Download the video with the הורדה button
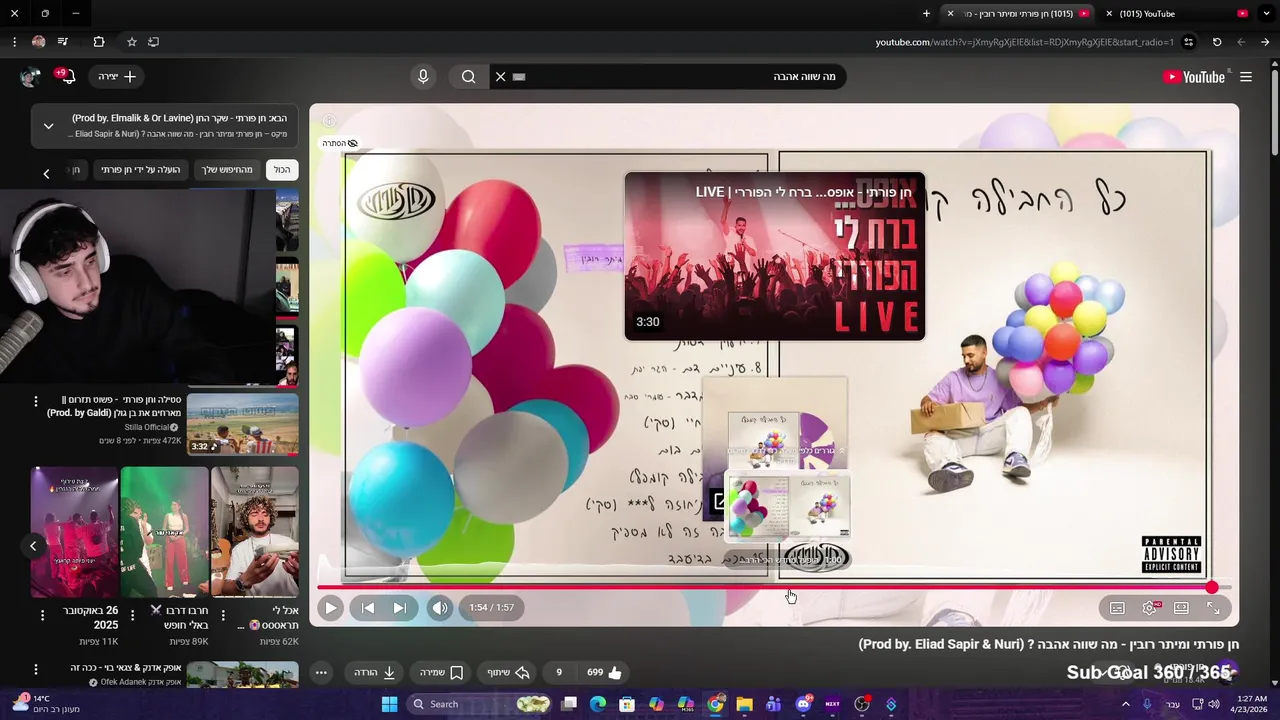This screenshot has height=720, width=1280. [375, 673]
